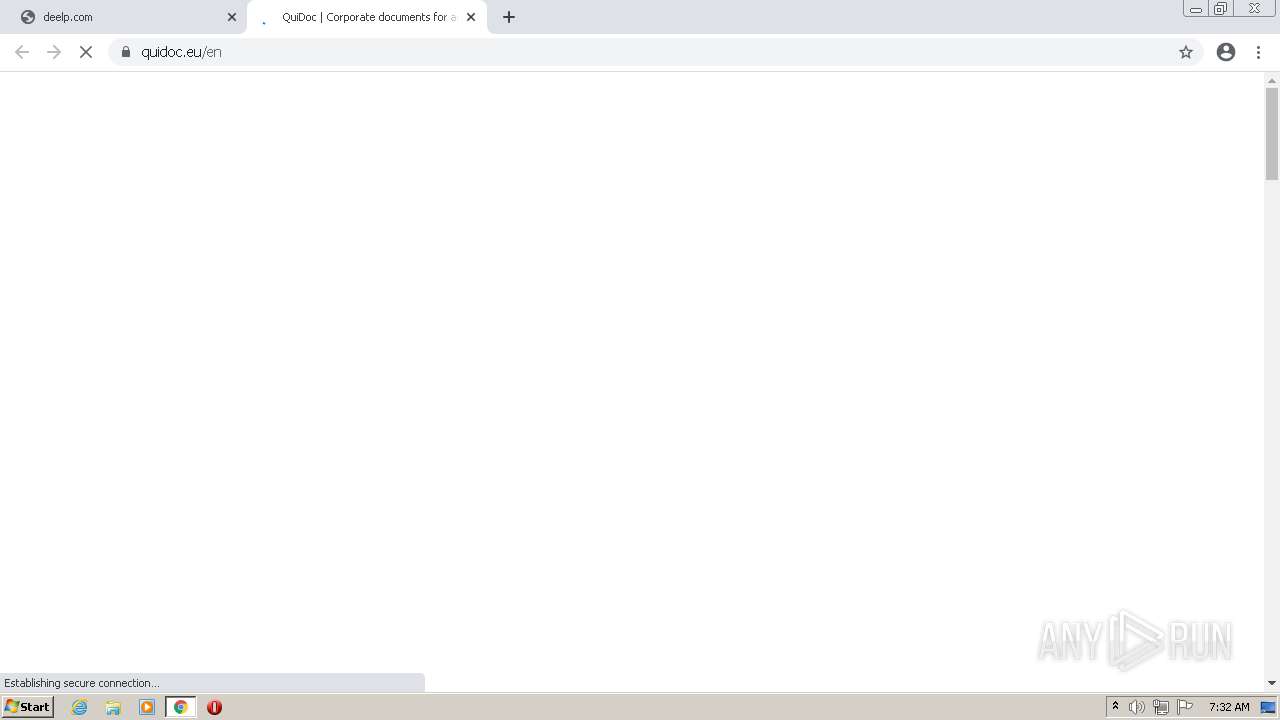The height and width of the screenshot is (720, 1280).
Task: Go forward to next page
Action: pyautogui.click(x=54, y=52)
